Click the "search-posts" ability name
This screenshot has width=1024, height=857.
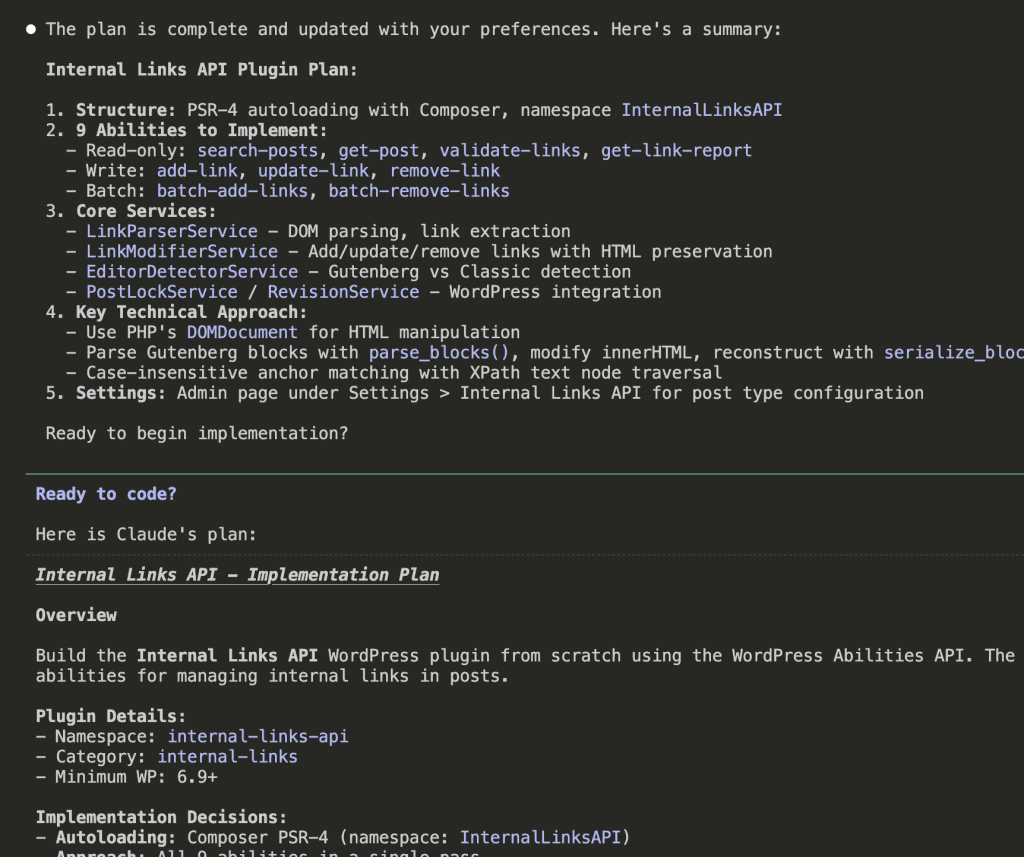coord(257,150)
